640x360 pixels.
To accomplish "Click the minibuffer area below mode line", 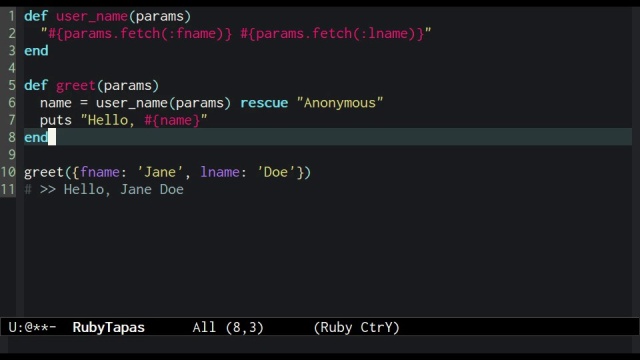I will pos(320,344).
